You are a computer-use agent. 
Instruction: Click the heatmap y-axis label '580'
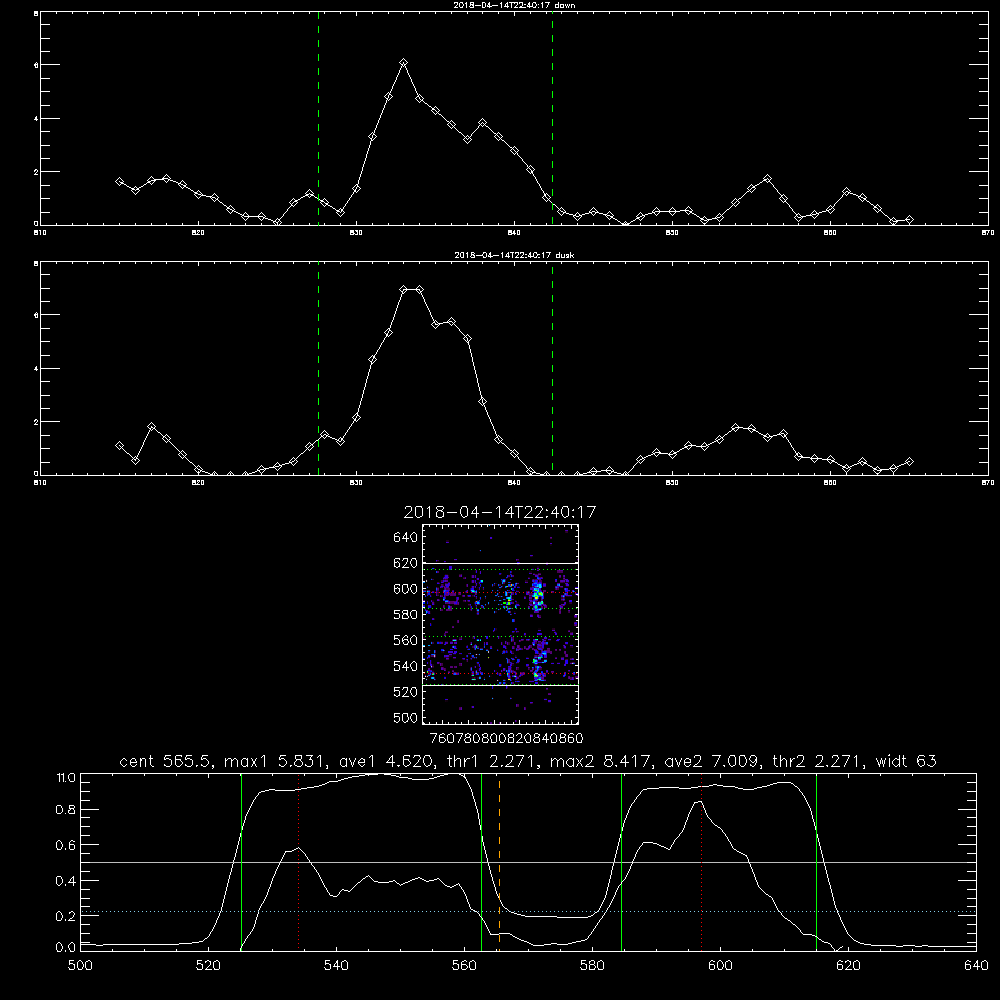coord(406,615)
